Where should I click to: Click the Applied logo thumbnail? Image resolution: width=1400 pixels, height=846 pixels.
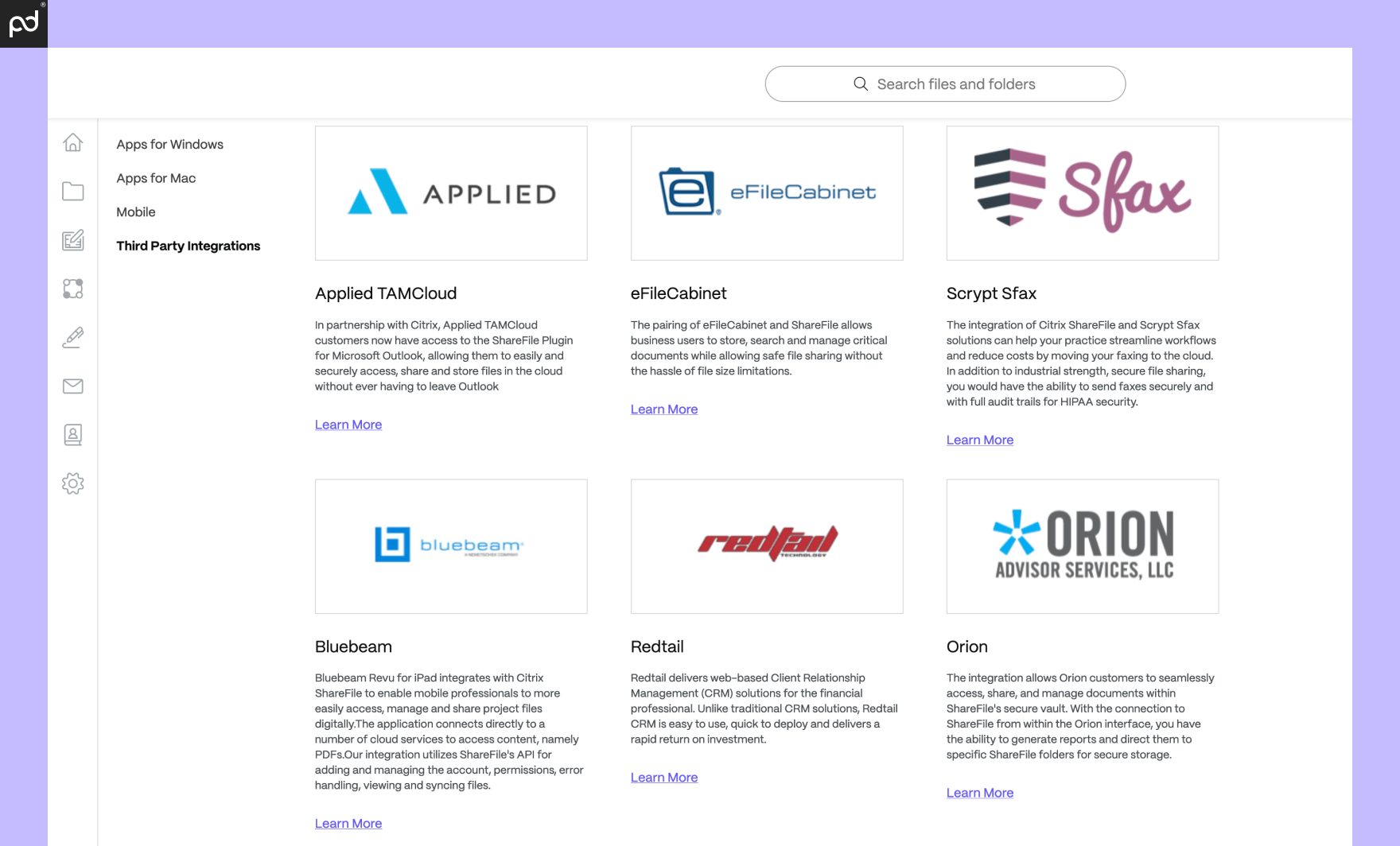click(451, 193)
